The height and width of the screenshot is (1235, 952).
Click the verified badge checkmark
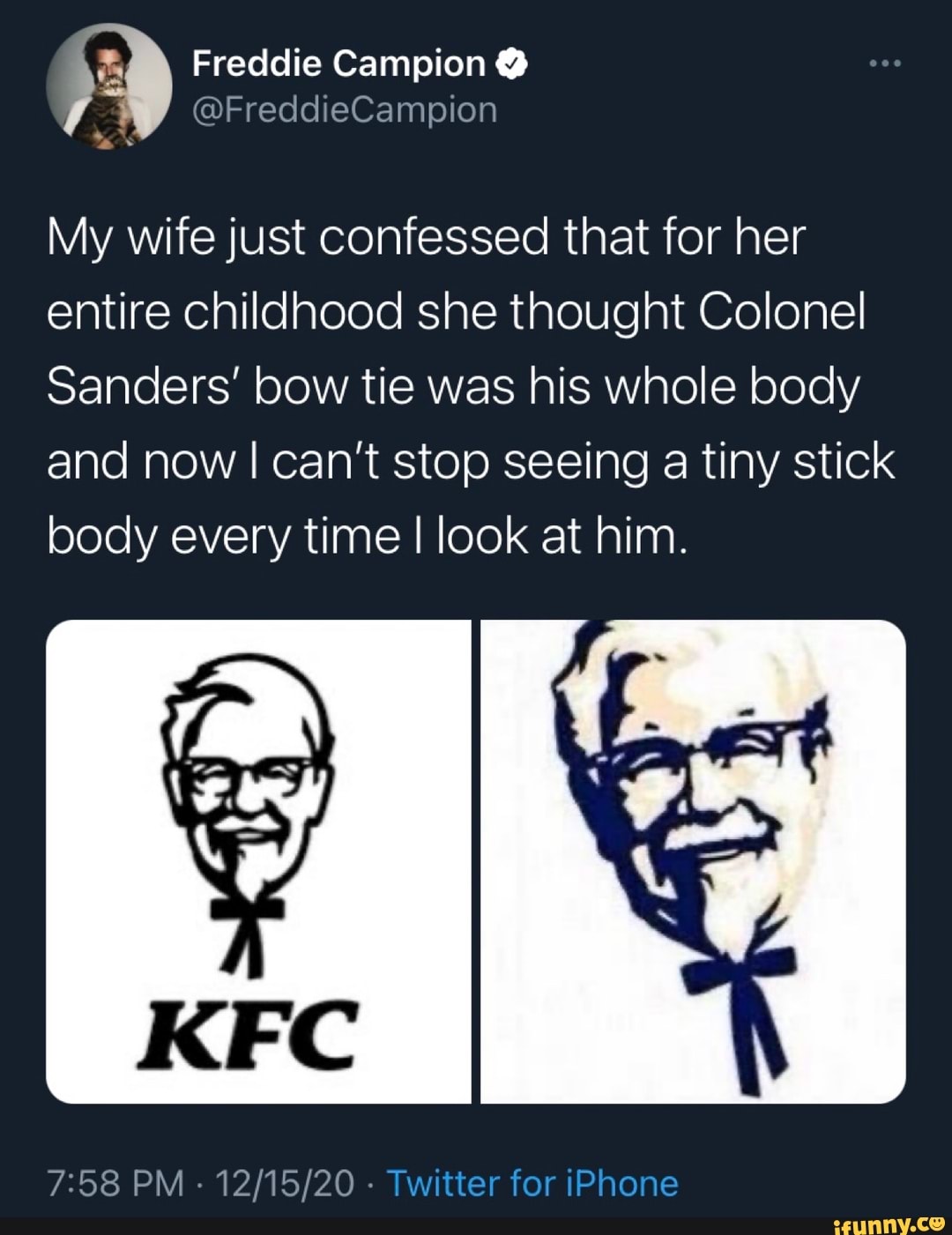[512, 63]
